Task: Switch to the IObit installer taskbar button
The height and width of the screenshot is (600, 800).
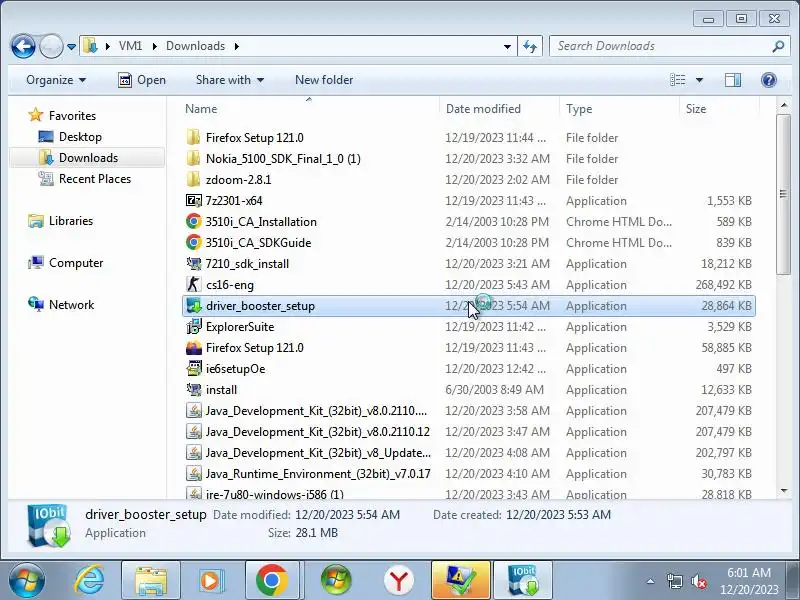Action: point(523,580)
